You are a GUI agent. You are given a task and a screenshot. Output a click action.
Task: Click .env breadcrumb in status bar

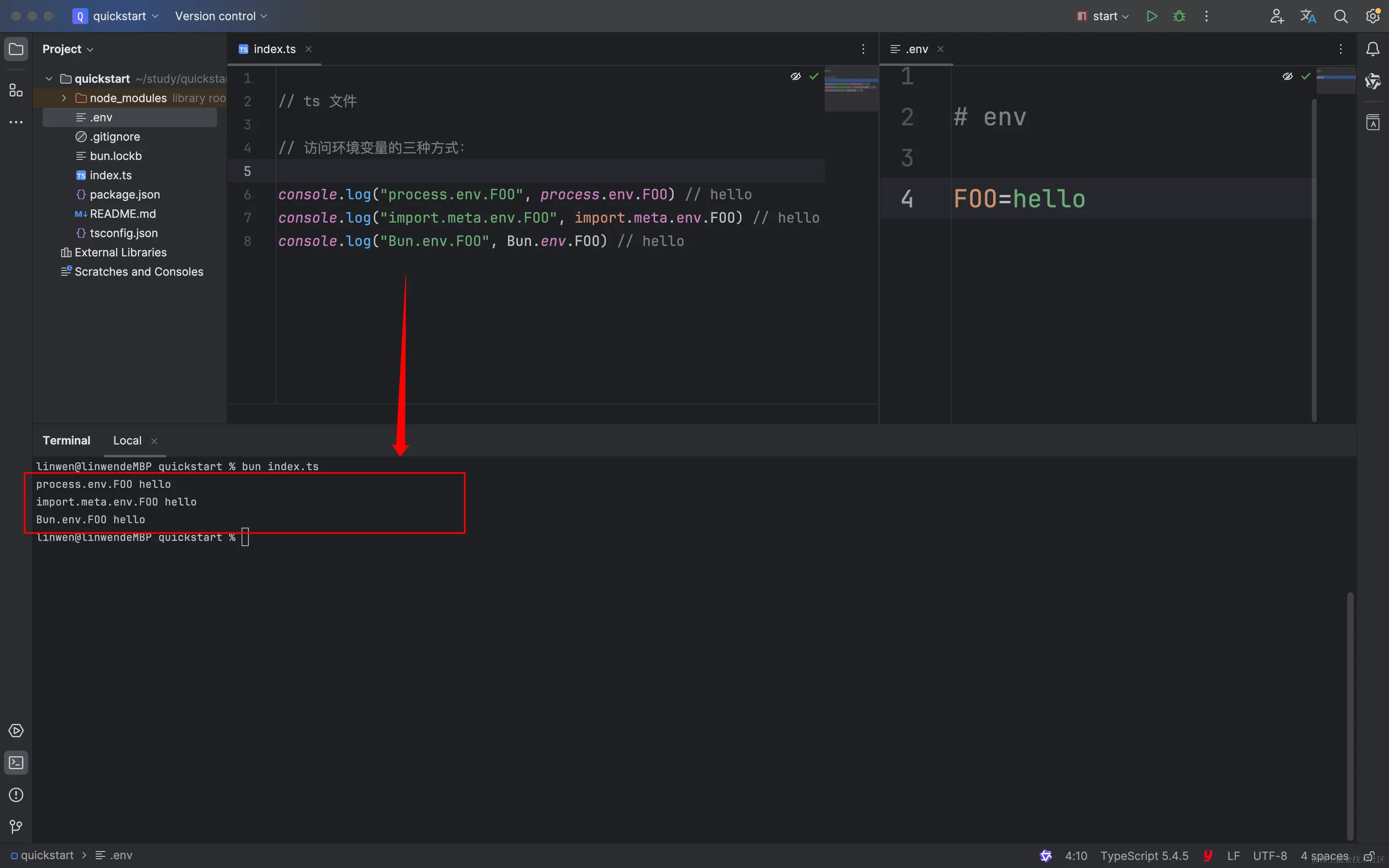click(113, 855)
